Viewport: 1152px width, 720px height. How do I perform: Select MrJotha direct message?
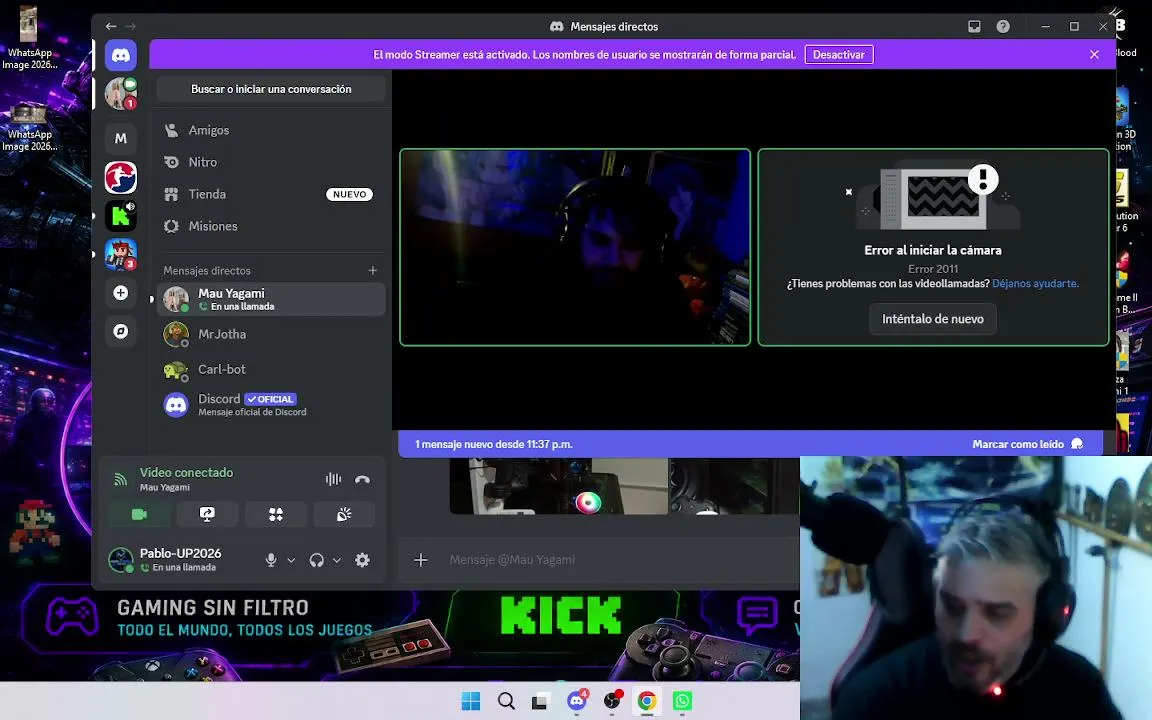(x=270, y=334)
